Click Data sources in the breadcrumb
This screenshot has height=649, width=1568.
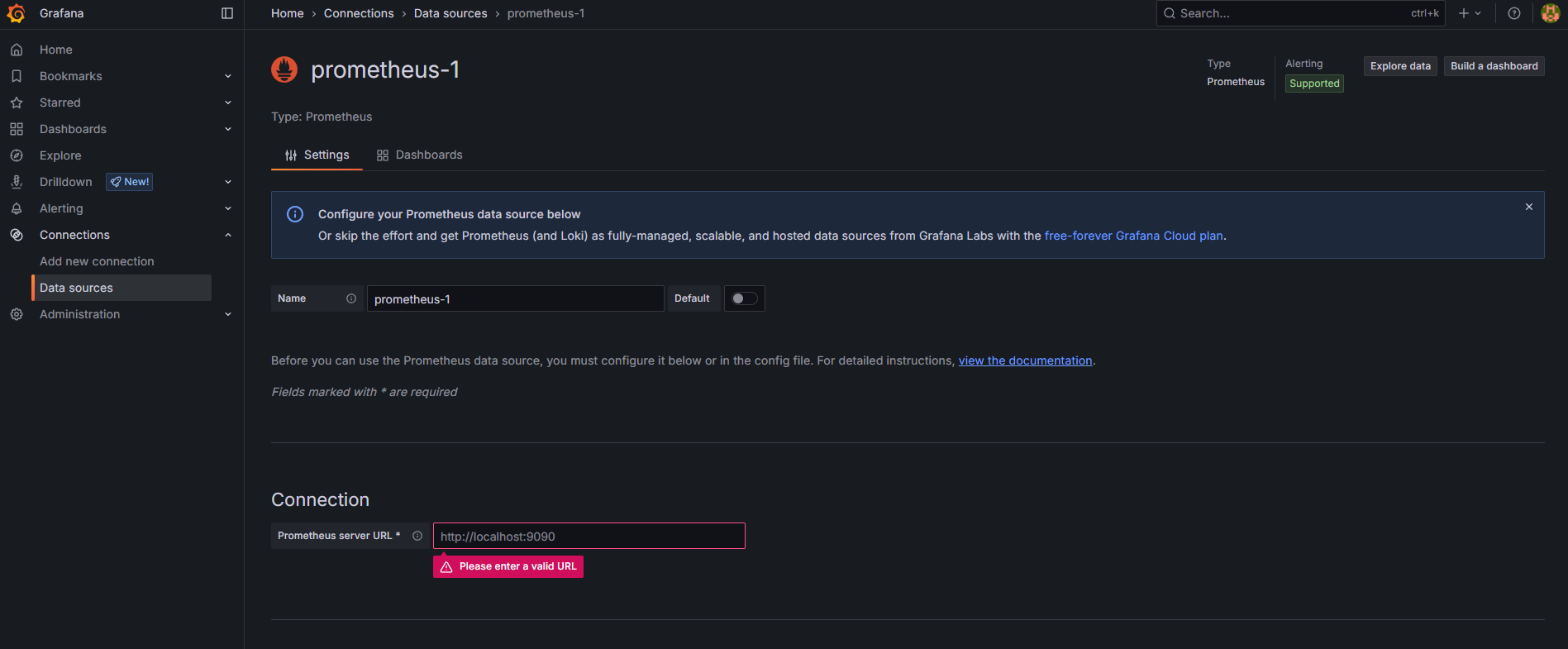pos(450,13)
